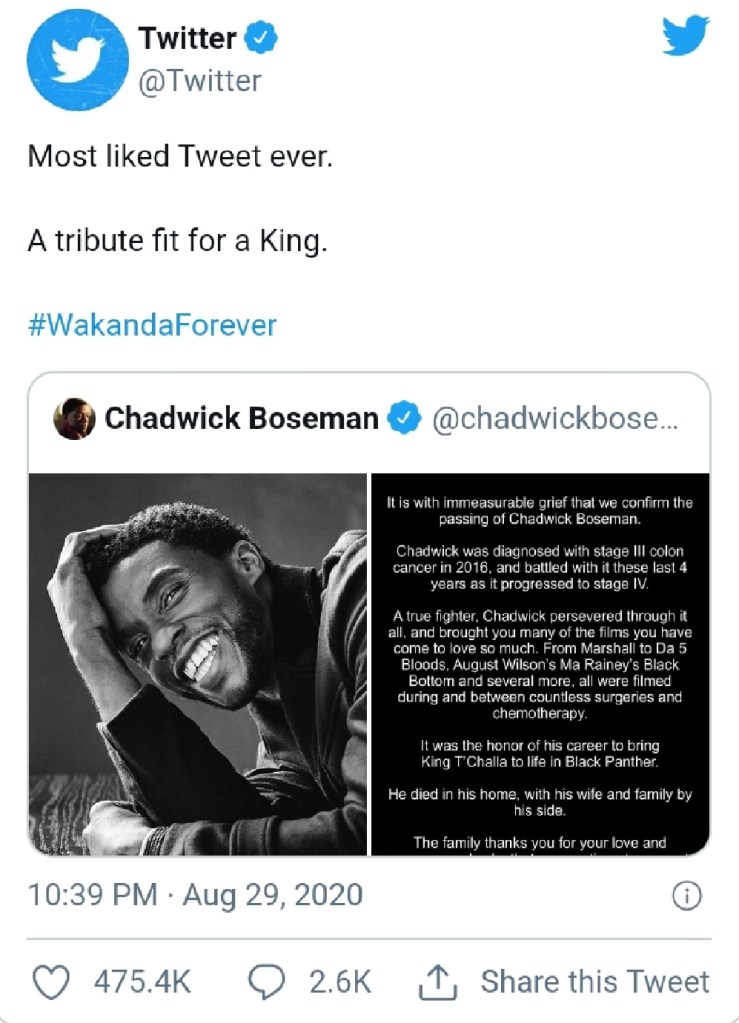
Task: Open the @Twitter handle link
Action: pyautogui.click(x=199, y=80)
